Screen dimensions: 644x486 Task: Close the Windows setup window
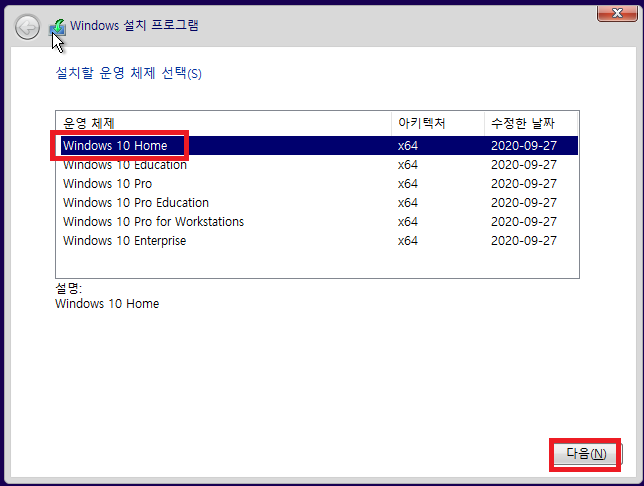617,13
